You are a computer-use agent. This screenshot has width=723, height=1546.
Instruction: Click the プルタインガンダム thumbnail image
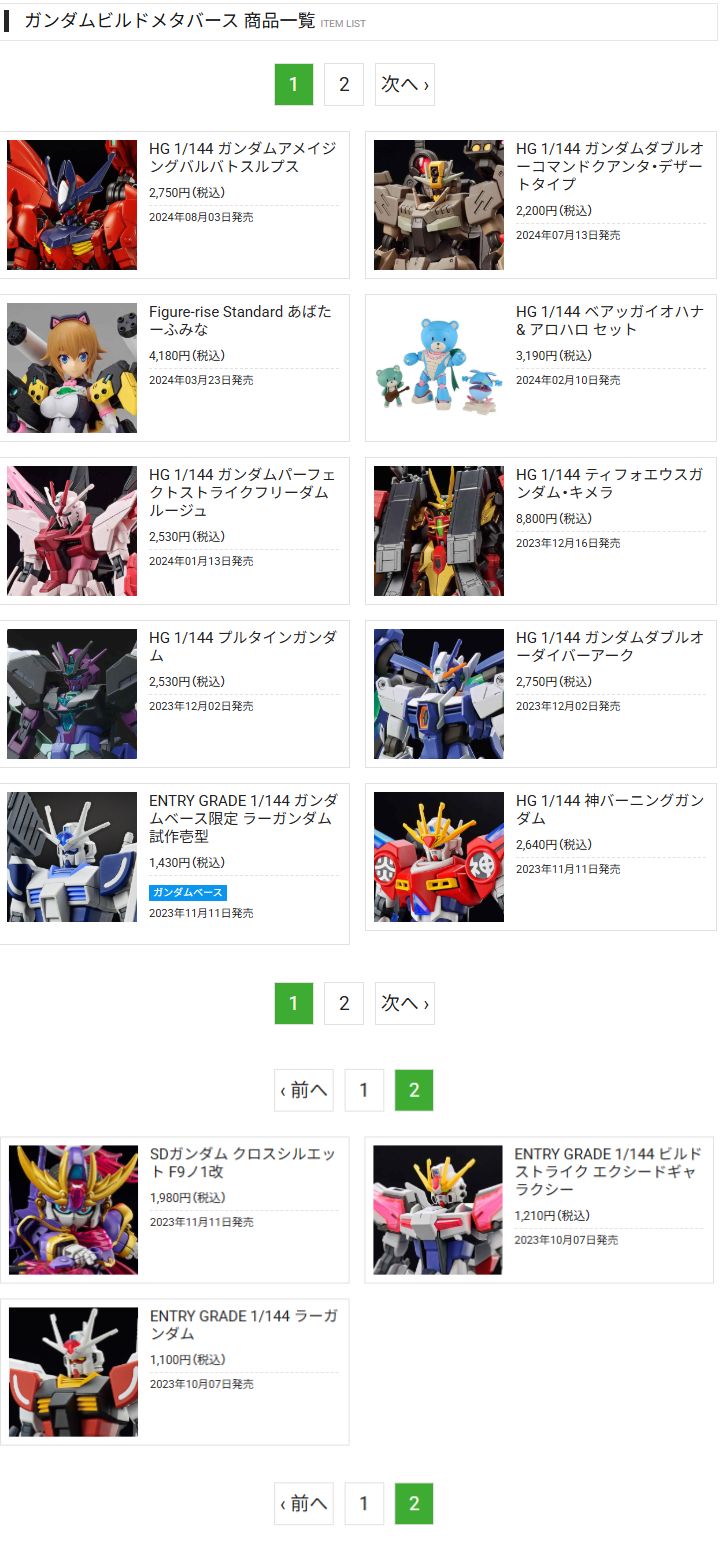click(72, 694)
